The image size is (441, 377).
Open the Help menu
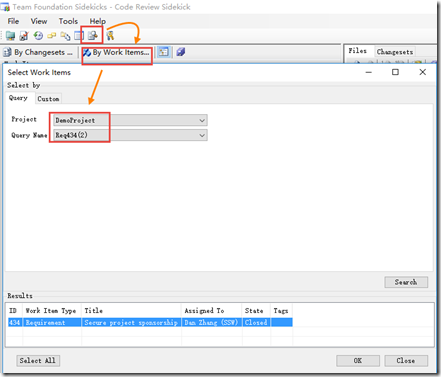tap(98, 21)
